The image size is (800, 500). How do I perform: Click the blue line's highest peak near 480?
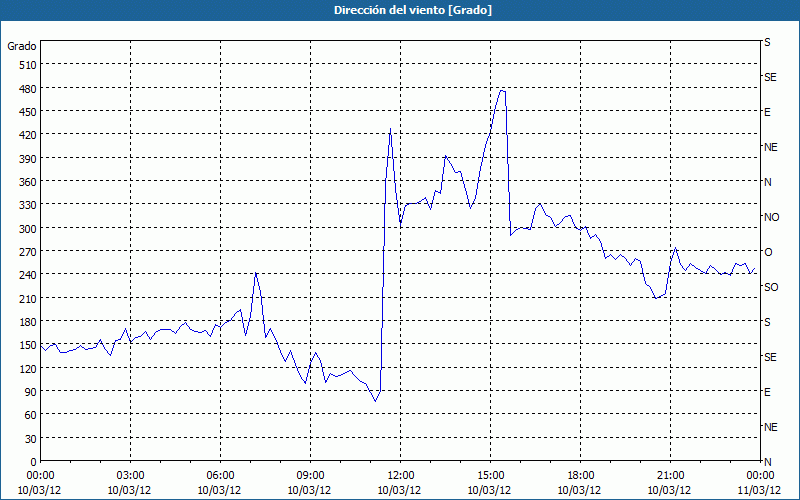coord(503,90)
